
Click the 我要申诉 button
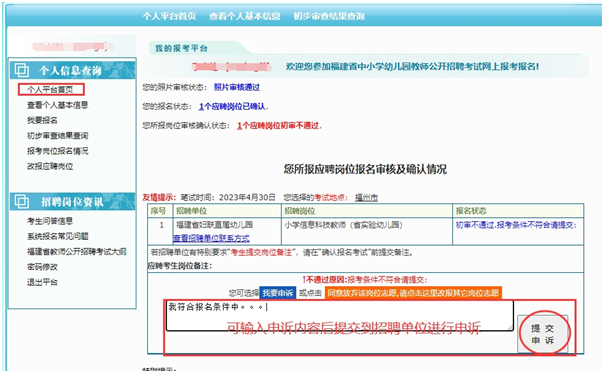277,293
